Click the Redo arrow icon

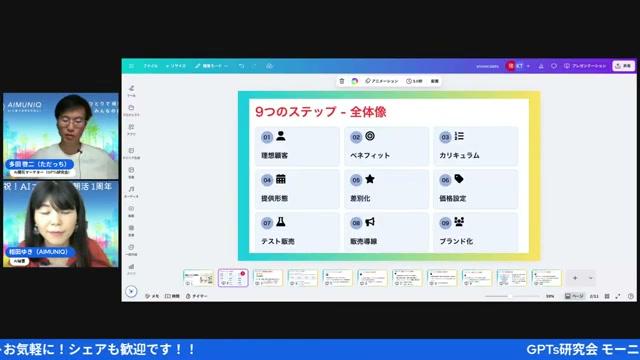click(x=254, y=66)
